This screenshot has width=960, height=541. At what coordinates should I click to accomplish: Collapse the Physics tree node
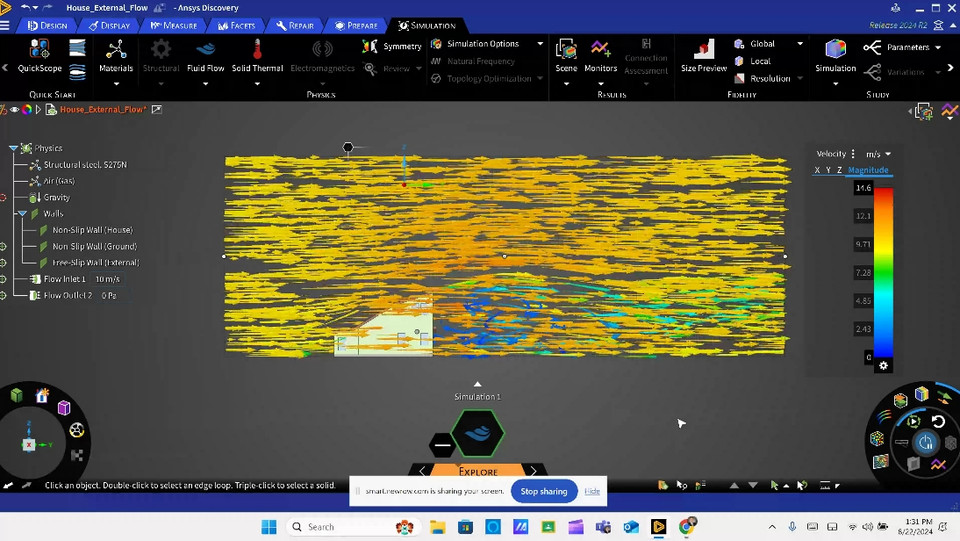(14, 148)
